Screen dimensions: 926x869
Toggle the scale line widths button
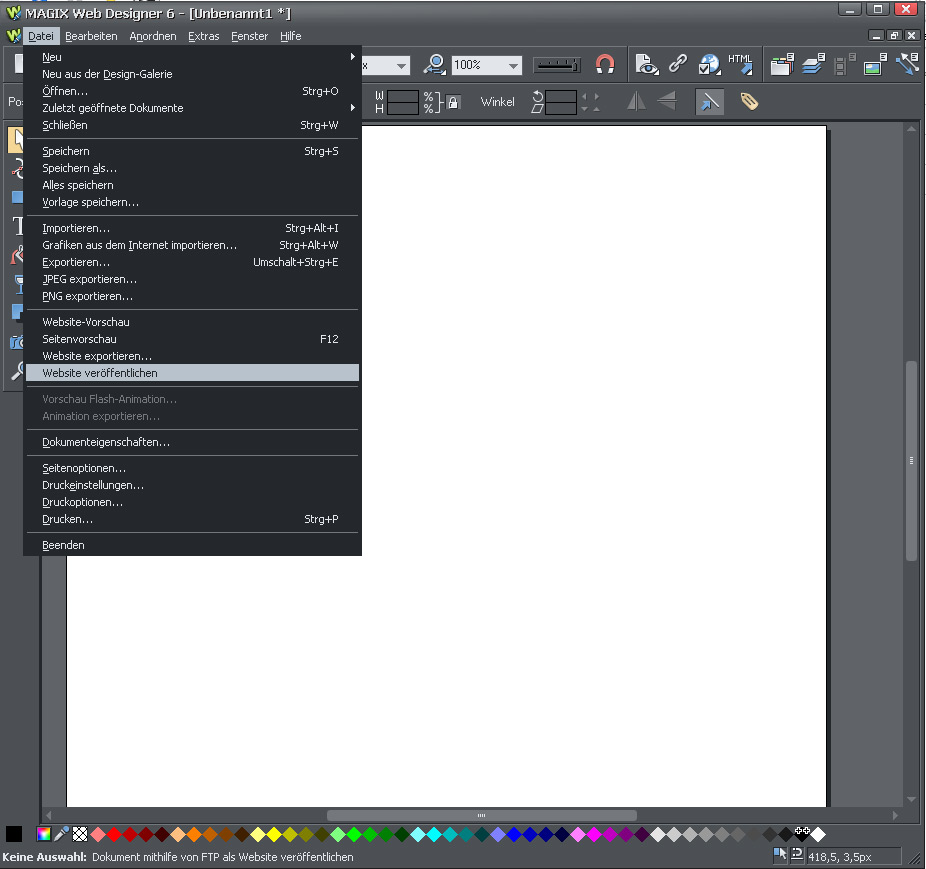pyautogui.click(x=709, y=102)
